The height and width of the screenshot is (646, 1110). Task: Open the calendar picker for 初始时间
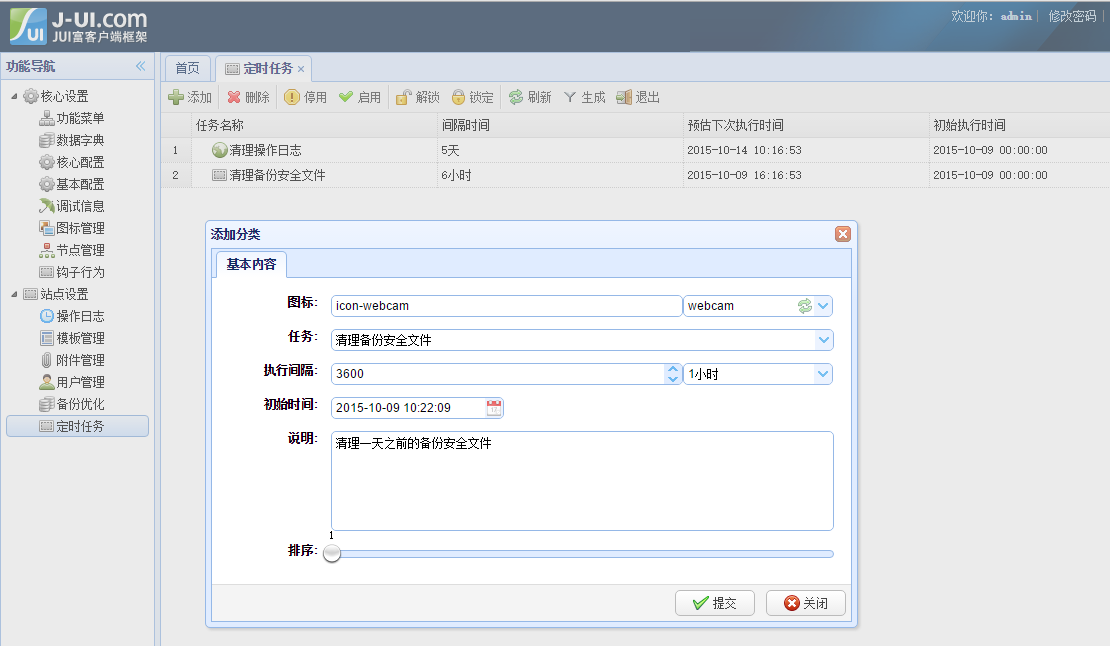pyautogui.click(x=494, y=408)
